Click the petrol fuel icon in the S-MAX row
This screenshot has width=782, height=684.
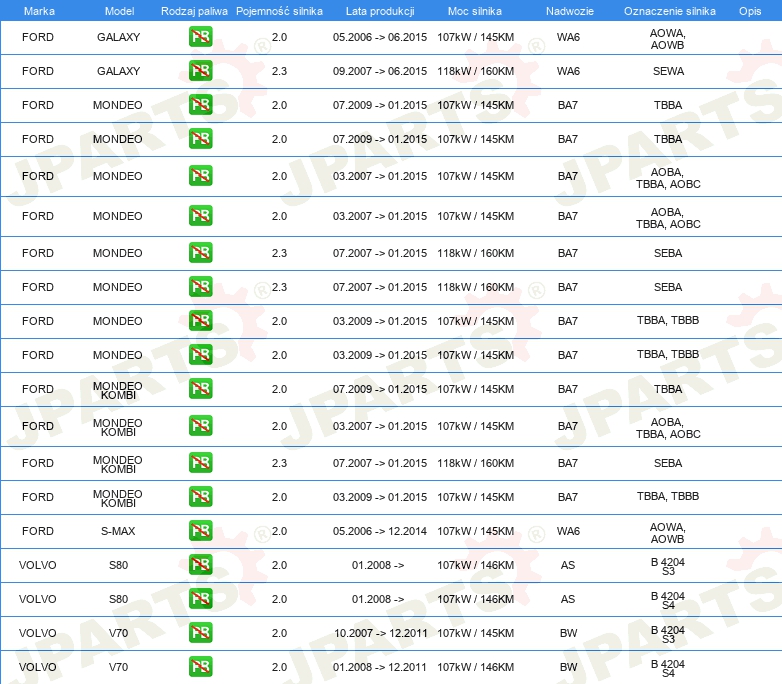pyautogui.click(x=200, y=530)
